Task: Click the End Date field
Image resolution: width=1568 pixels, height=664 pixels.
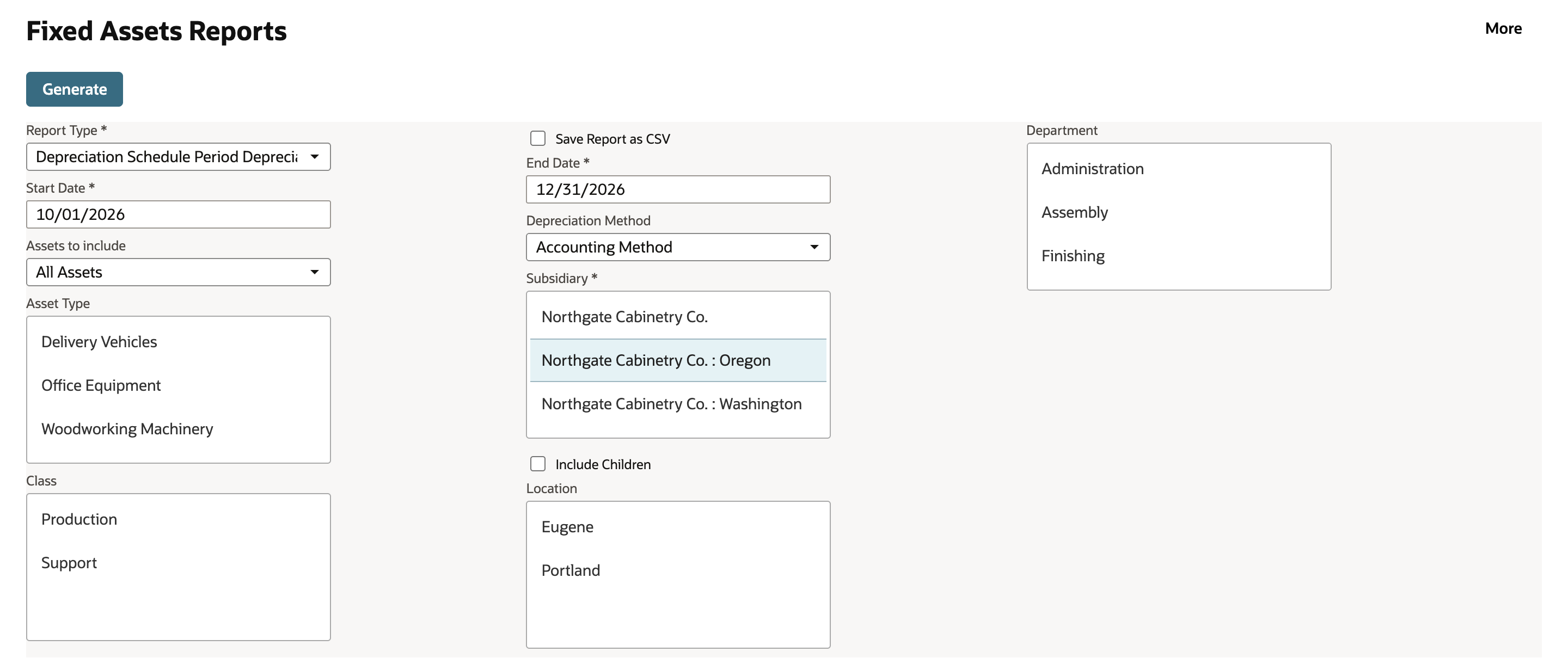Action: pos(678,189)
